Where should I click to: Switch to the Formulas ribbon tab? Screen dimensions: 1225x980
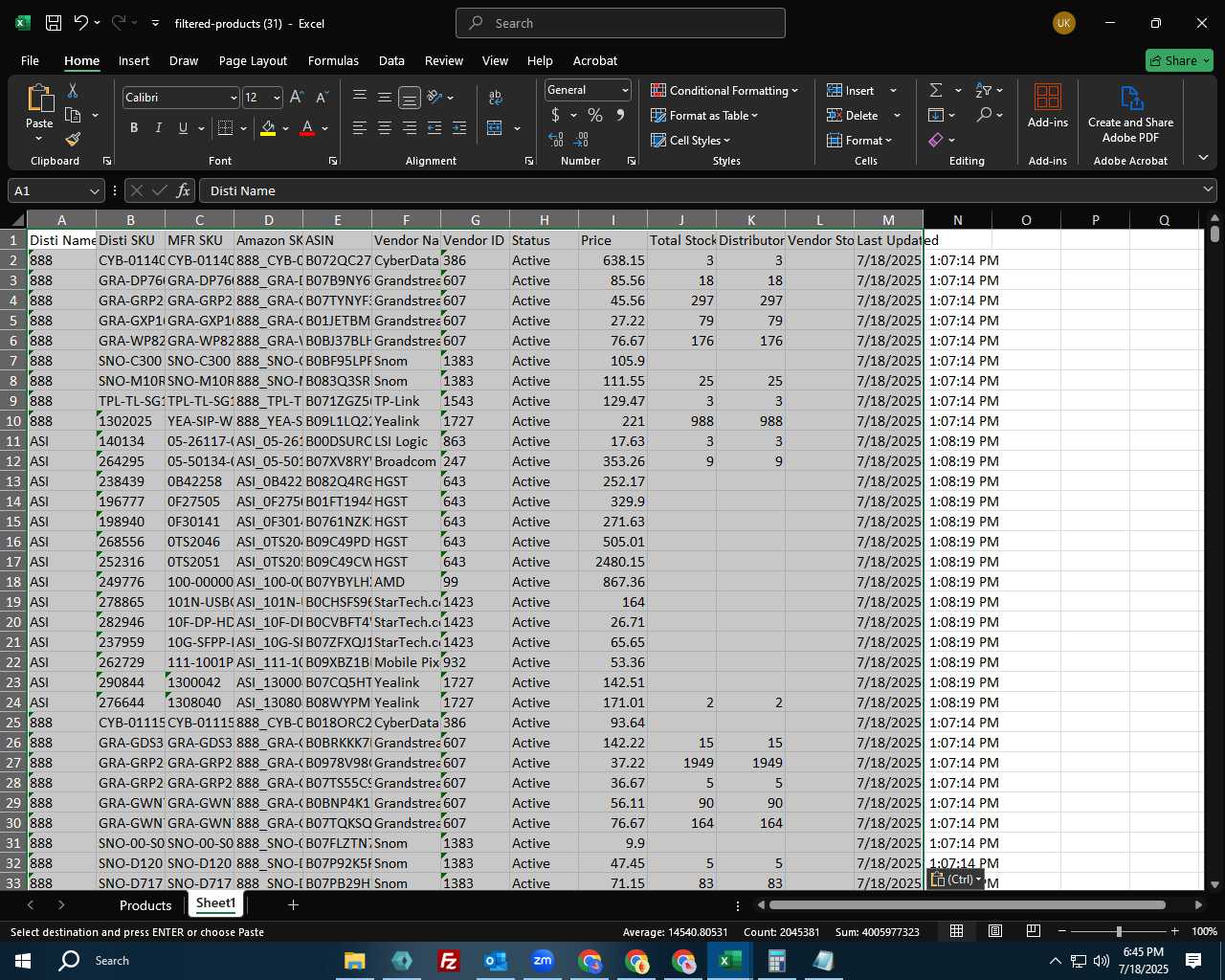tap(333, 60)
